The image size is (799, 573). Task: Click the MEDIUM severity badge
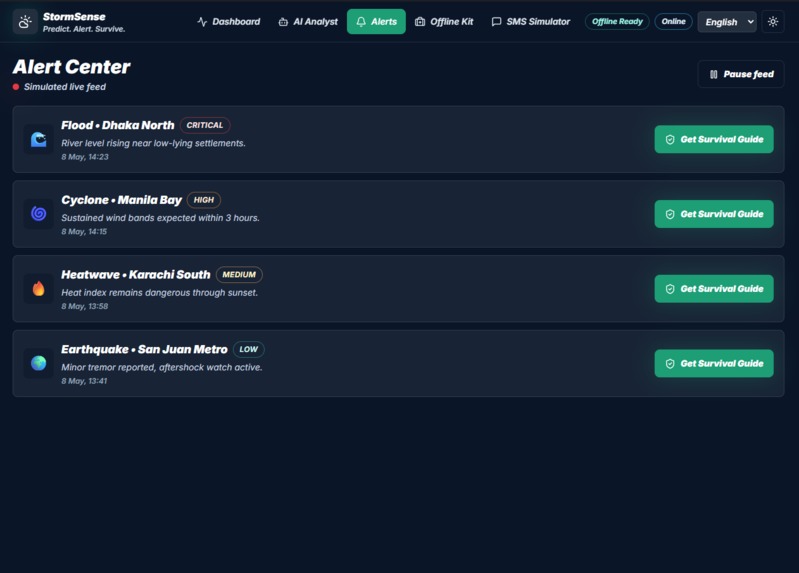pyautogui.click(x=239, y=274)
